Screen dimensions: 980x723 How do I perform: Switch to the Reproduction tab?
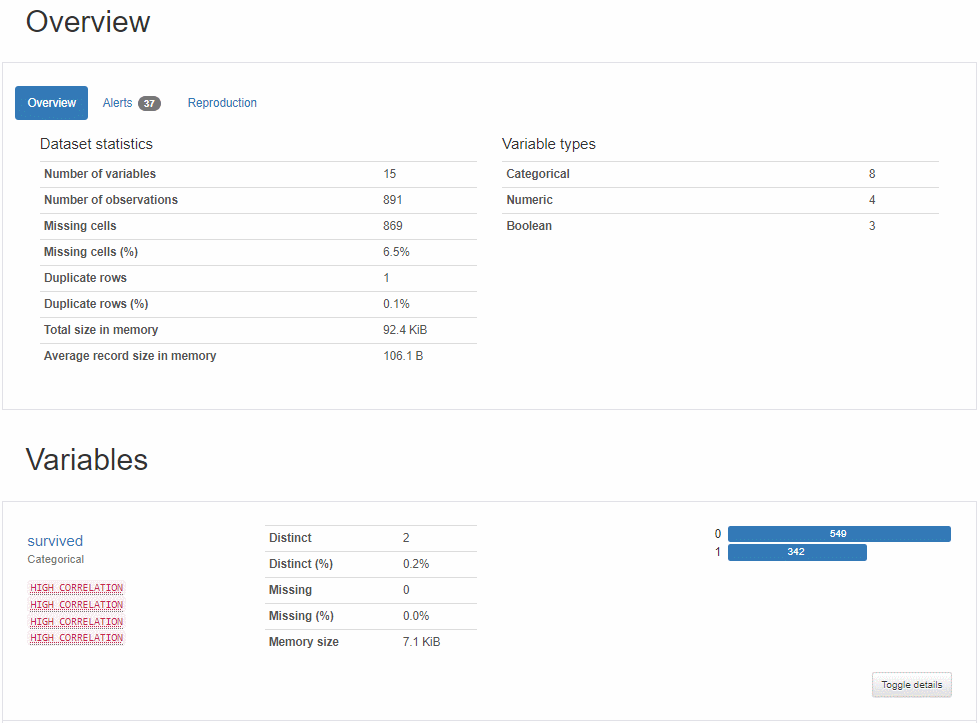(x=222, y=102)
